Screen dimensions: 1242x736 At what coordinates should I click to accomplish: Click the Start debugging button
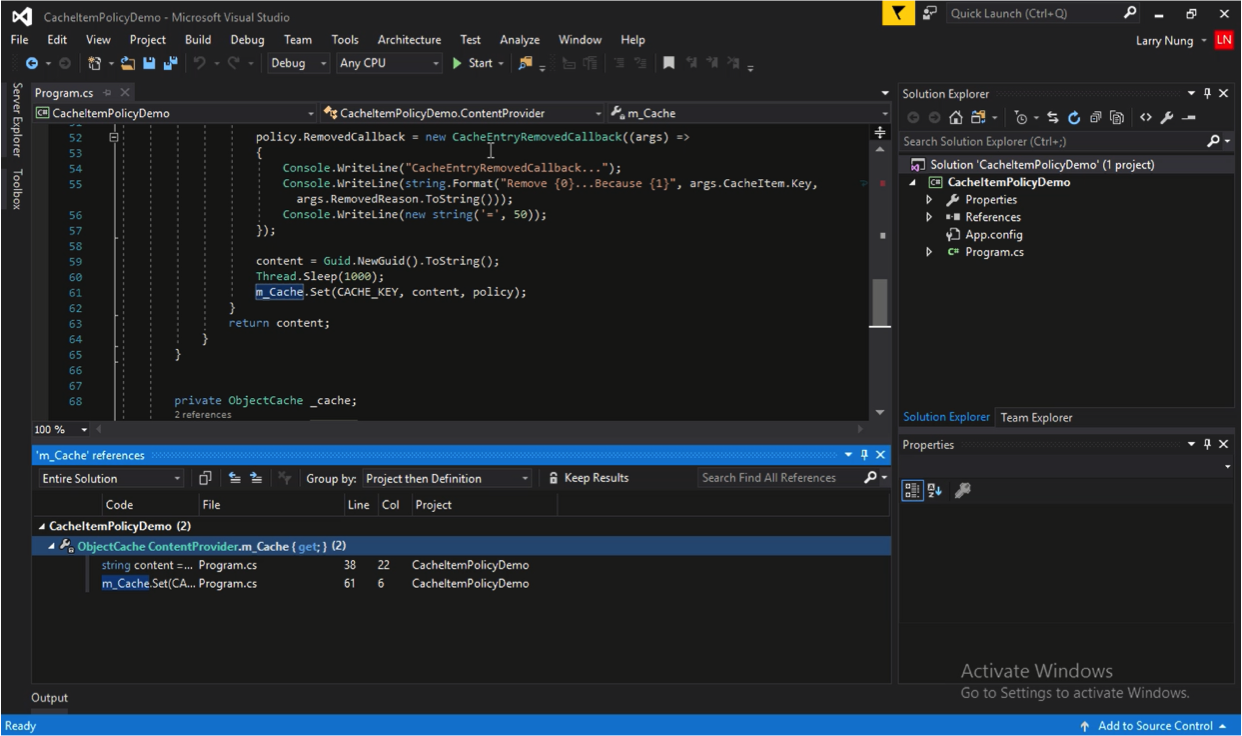tap(473, 63)
